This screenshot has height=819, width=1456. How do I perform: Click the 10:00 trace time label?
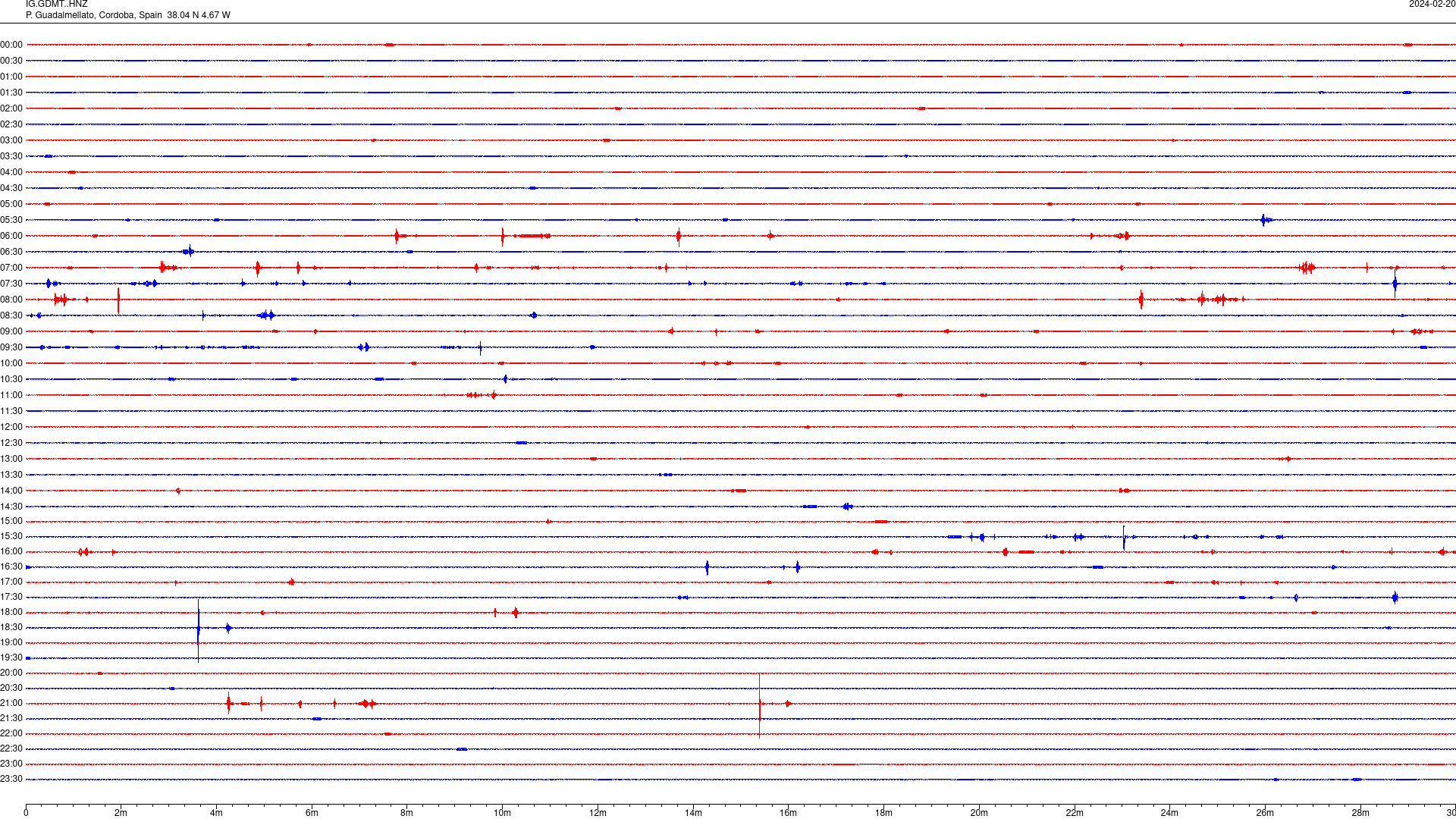(11, 363)
